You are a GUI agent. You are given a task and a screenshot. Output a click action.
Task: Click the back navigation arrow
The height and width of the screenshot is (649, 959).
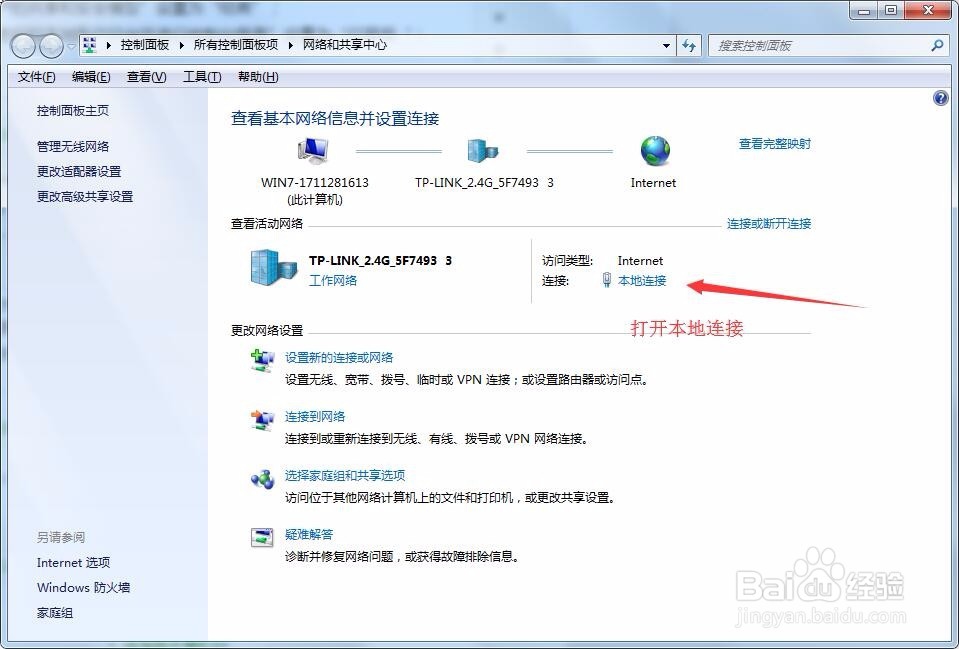pos(22,45)
